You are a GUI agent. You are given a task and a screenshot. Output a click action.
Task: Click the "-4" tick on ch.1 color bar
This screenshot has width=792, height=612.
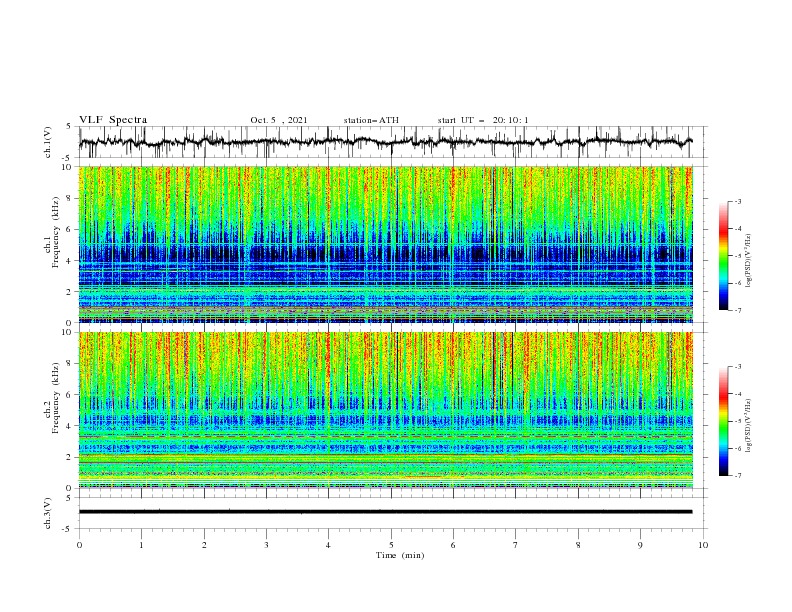[x=737, y=229]
